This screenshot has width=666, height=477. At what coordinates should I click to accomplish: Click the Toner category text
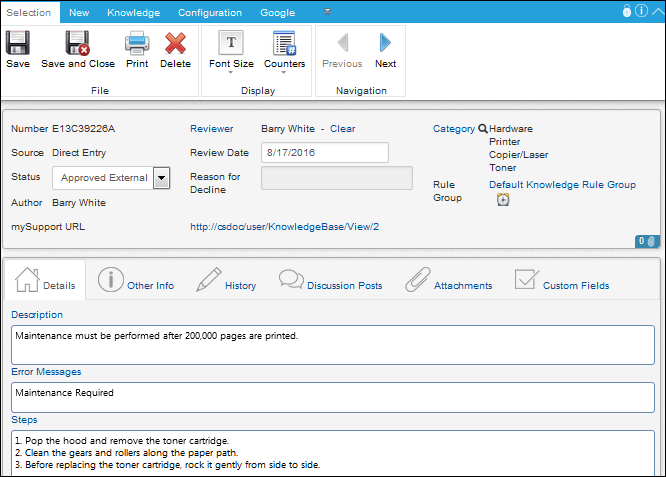[x=502, y=168]
